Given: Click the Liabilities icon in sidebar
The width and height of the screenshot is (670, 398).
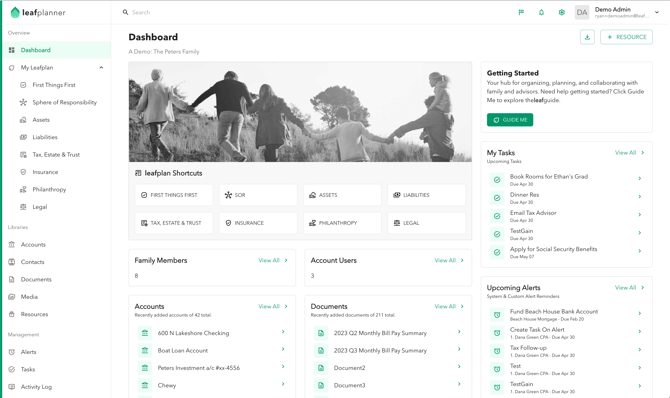Looking at the screenshot, I should tap(23, 137).
